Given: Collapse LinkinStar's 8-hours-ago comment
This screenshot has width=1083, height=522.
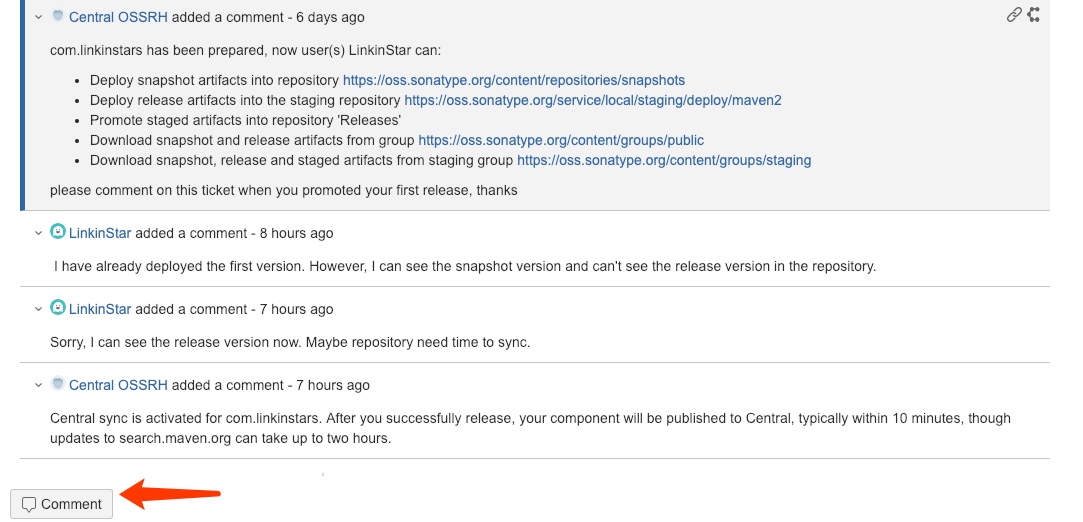Looking at the screenshot, I should pyautogui.click(x=38, y=233).
